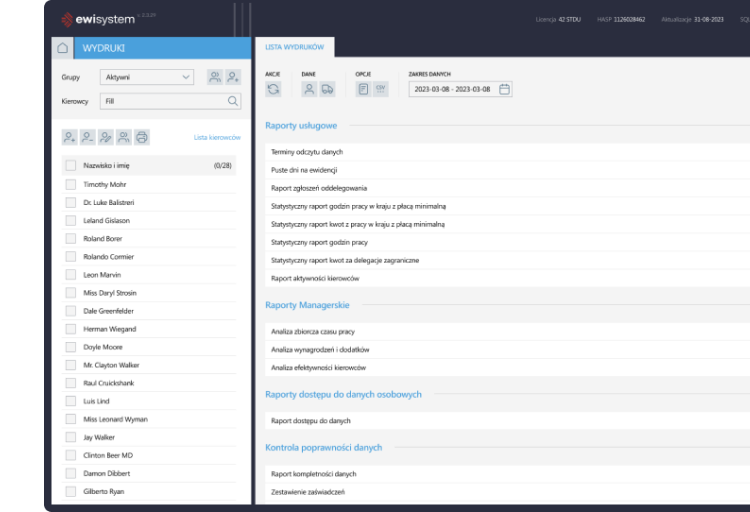Open the Raport aktywności kierowców report
This screenshot has height=512, width=750.
tap(315, 278)
